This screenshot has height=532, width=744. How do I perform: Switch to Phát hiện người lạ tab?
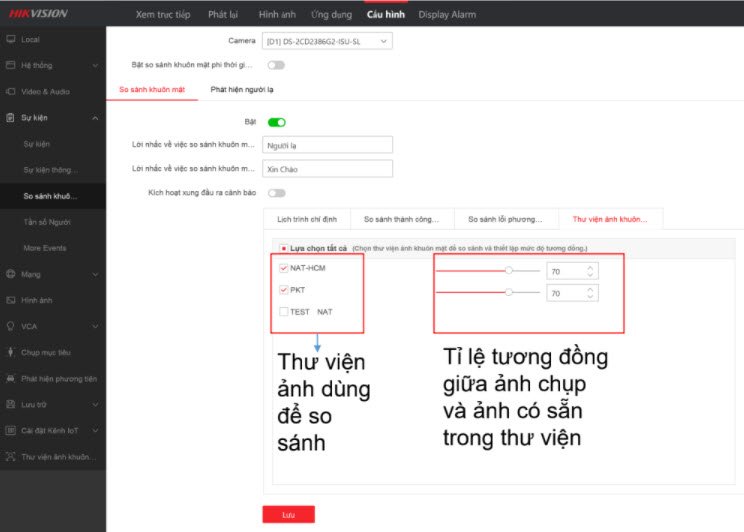click(242, 89)
